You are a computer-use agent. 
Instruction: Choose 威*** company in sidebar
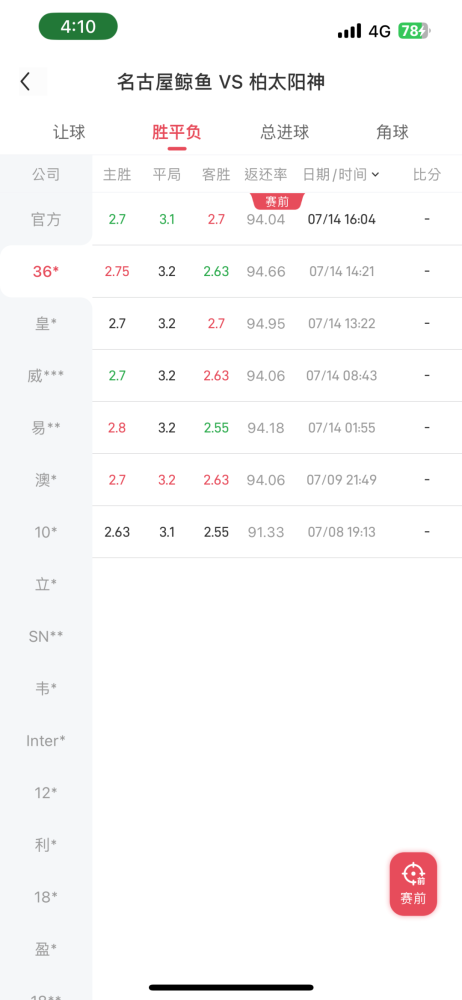46,376
